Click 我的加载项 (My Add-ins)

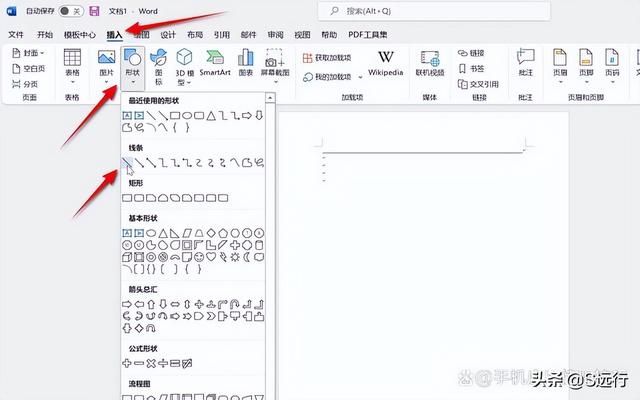click(327, 77)
